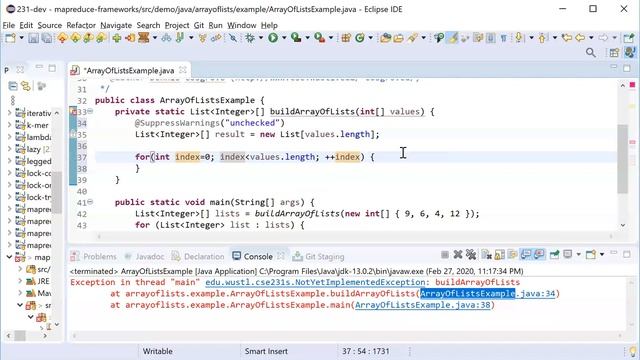Screen dimensions: 640x360
Task: Expand the JRE library tree node
Action: tap(20, 281)
